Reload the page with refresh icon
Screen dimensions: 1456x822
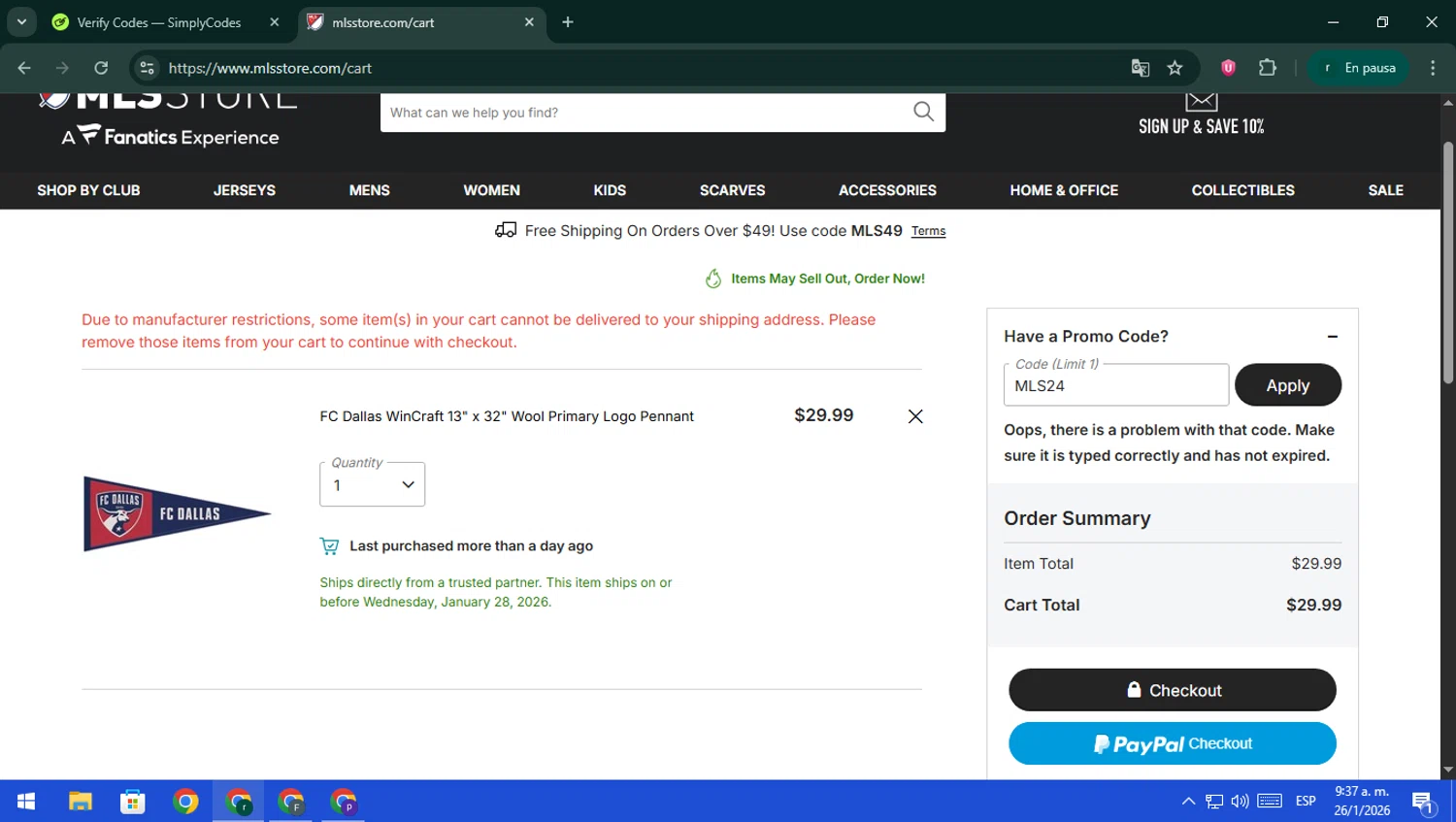(101, 68)
